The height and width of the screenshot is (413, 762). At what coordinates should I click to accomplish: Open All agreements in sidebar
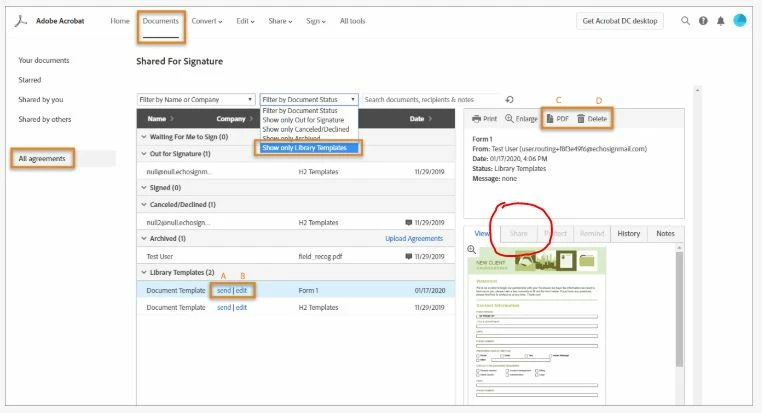(x=42, y=159)
